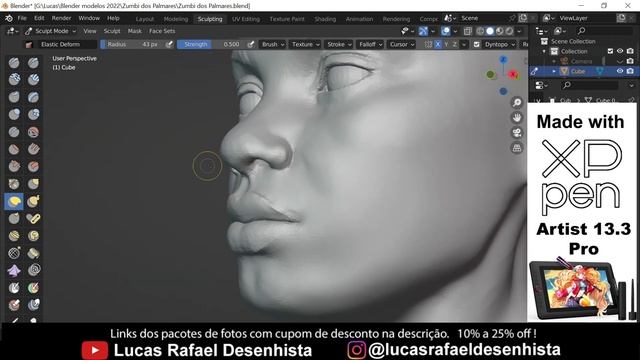The width and height of the screenshot is (640, 360).
Task: Open the viewport shading options dropdown
Action: point(519,31)
